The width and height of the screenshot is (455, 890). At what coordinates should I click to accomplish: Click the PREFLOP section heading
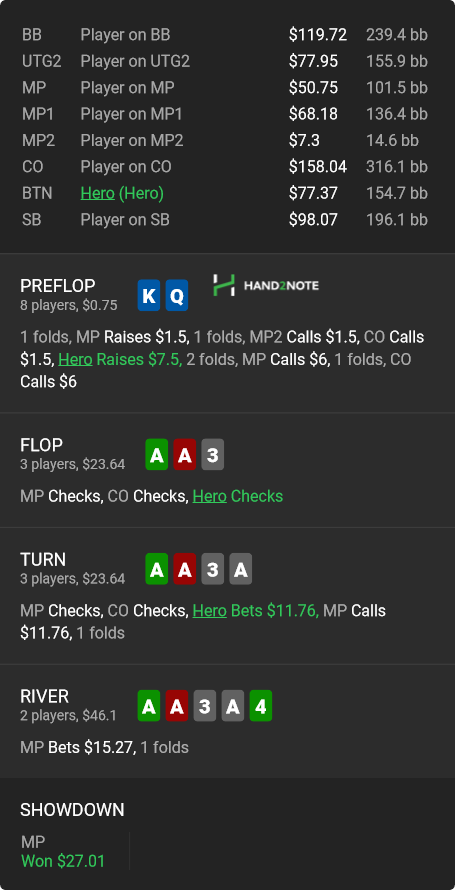click(58, 286)
